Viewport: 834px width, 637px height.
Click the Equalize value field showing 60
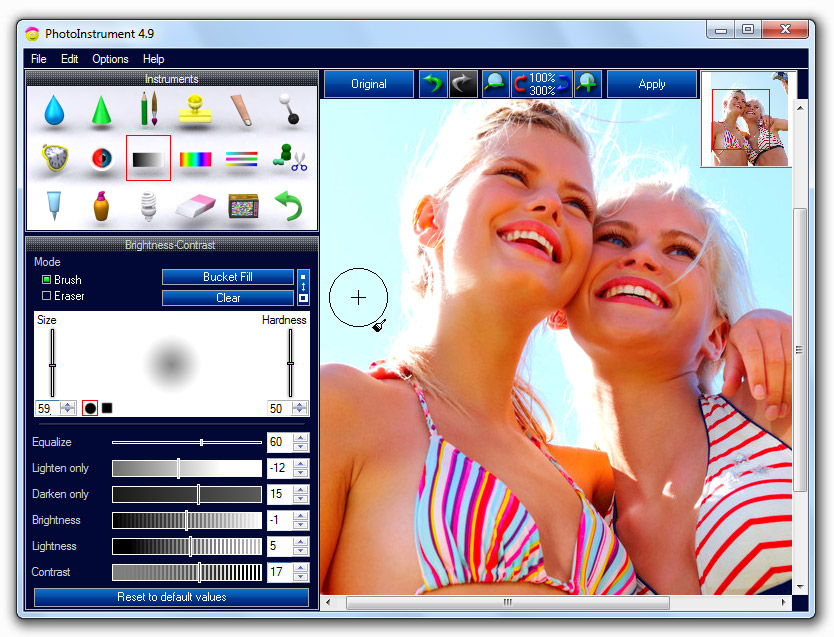(x=280, y=442)
